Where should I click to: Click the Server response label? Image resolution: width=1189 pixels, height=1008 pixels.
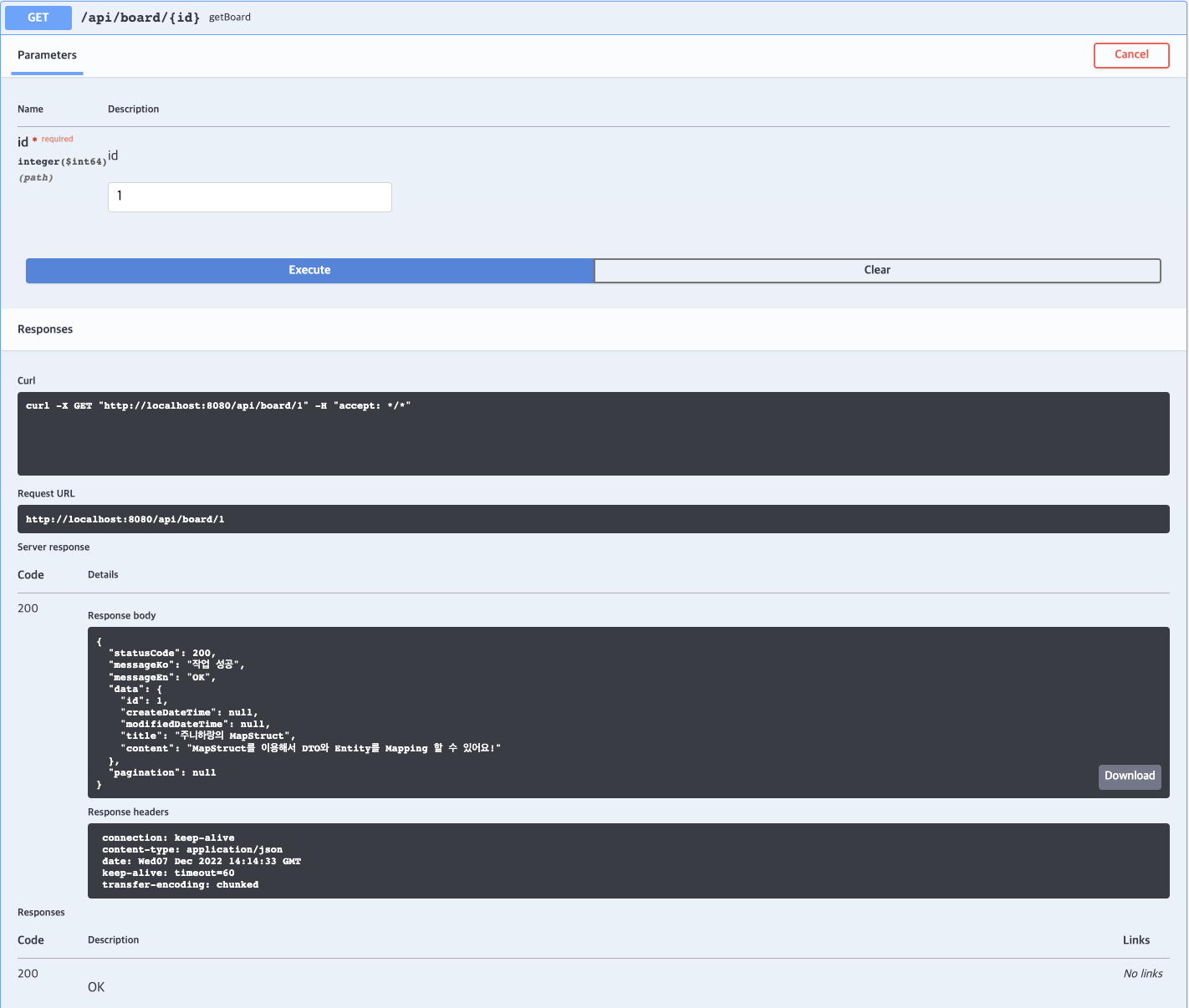tap(54, 547)
